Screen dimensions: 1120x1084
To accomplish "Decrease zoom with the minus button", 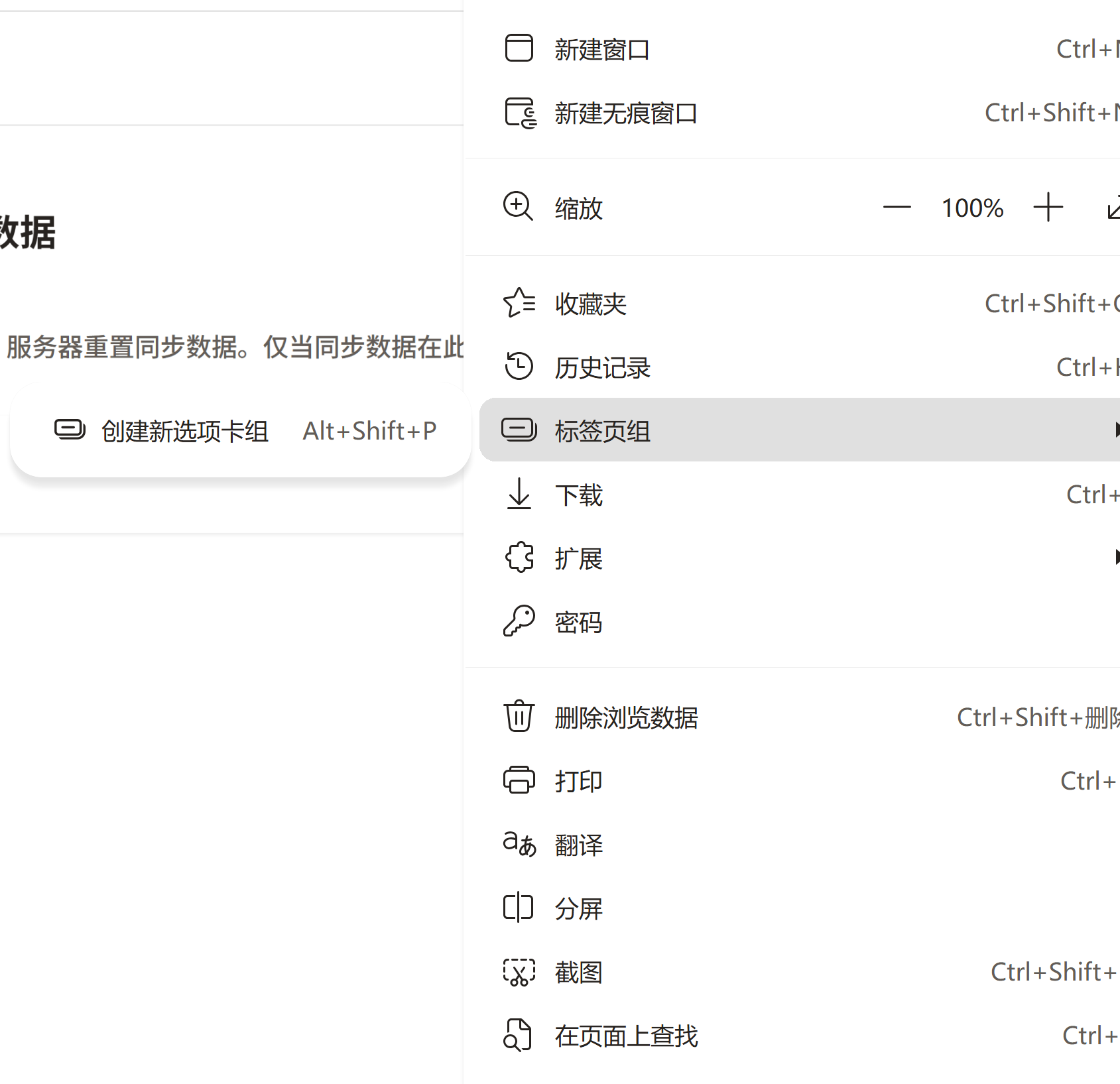I will tap(897, 208).
